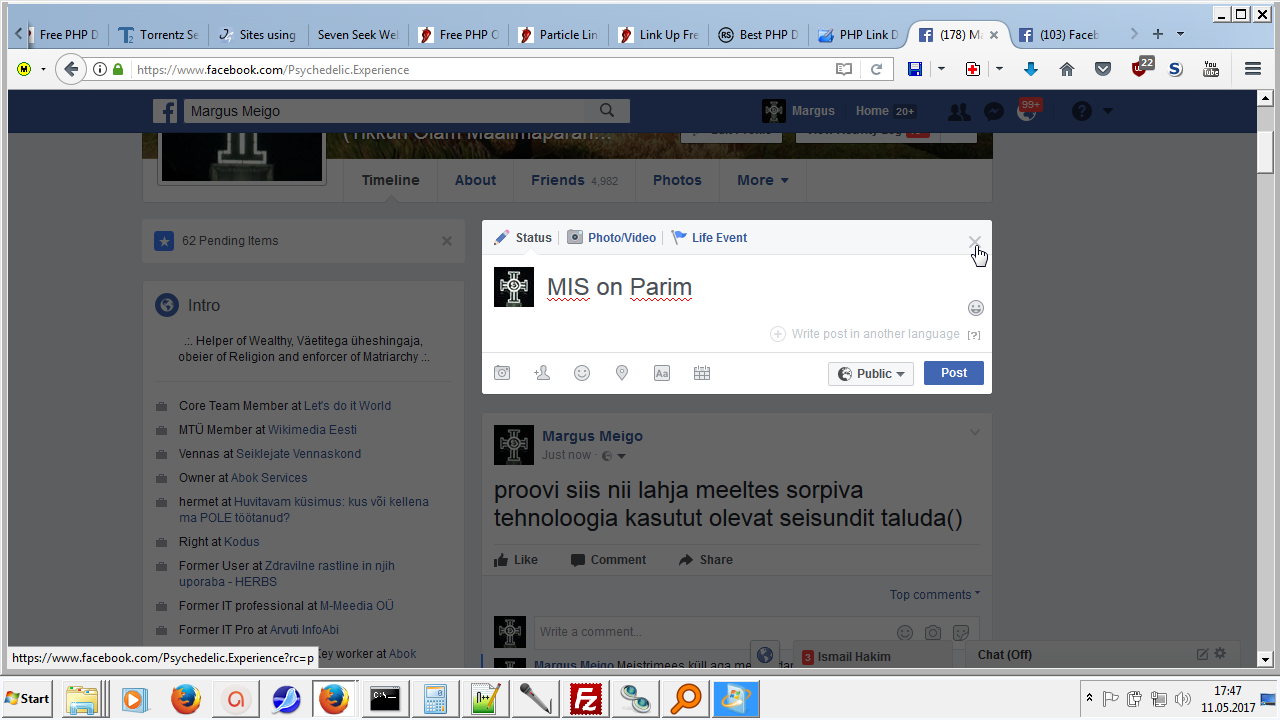The image size is (1280, 720).
Task: Open the audience selector beside Just now
Action: tap(614, 456)
